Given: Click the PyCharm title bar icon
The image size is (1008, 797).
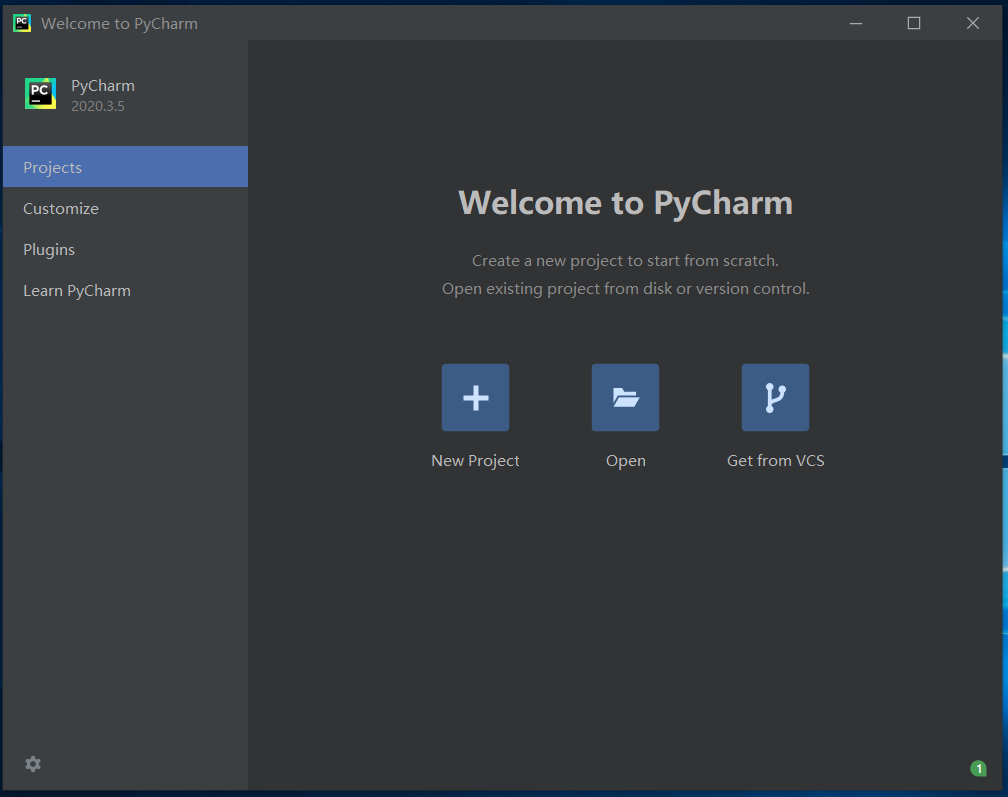Looking at the screenshot, I should 22,23.
